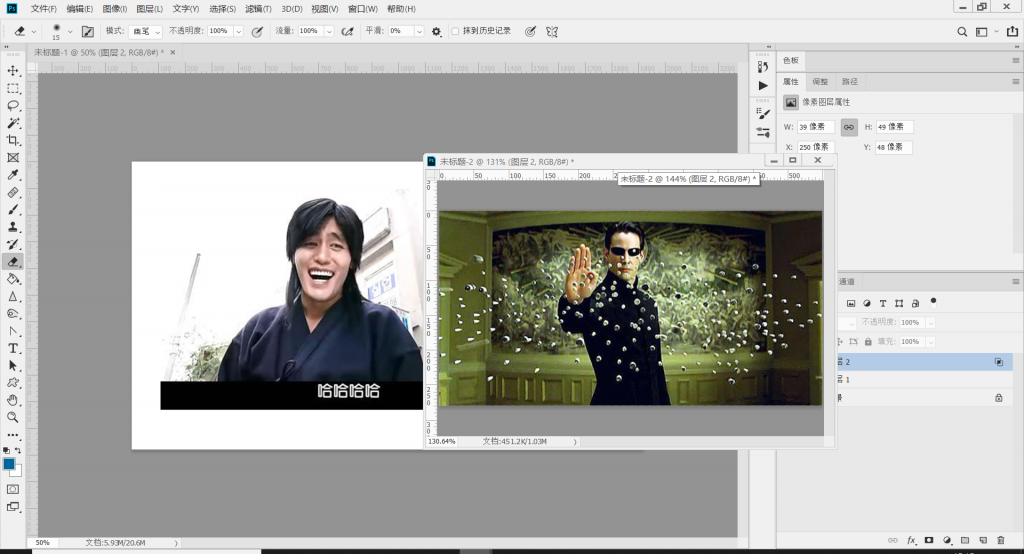Click the Y position input field

pos(893,147)
